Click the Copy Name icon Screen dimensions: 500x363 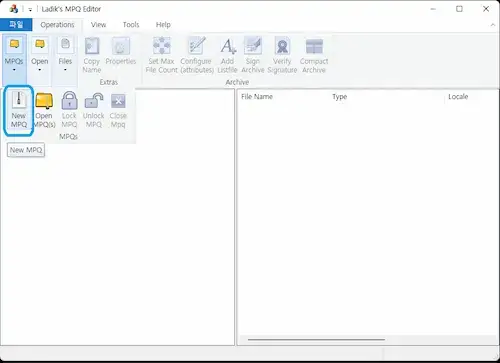click(92, 46)
